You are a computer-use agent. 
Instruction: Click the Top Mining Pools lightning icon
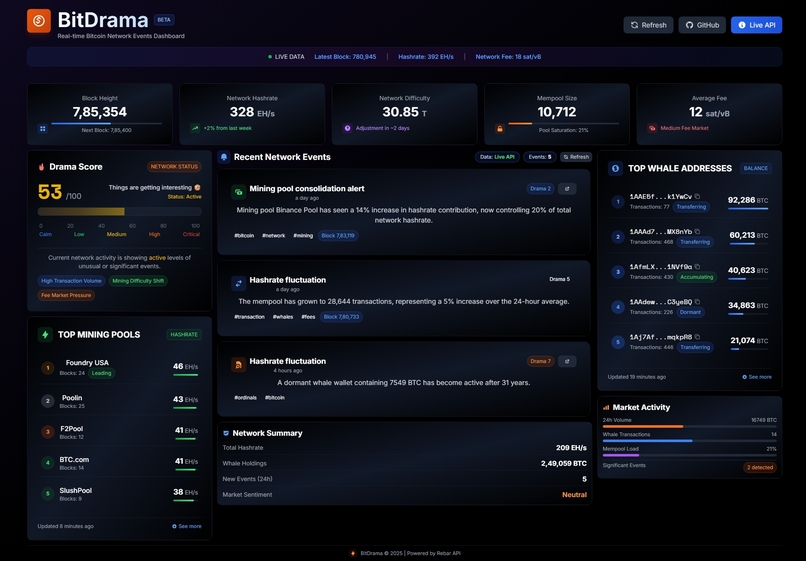coord(45,334)
